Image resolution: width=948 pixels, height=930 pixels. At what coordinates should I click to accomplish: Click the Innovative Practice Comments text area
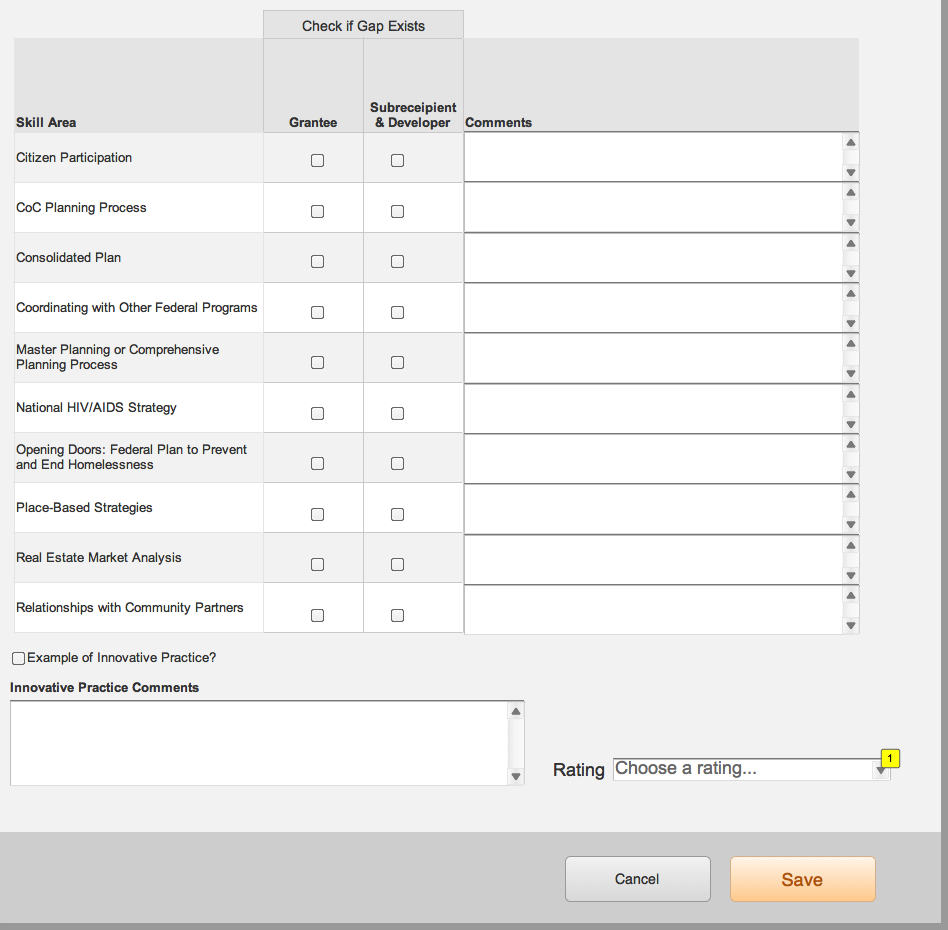pyautogui.click(x=260, y=743)
